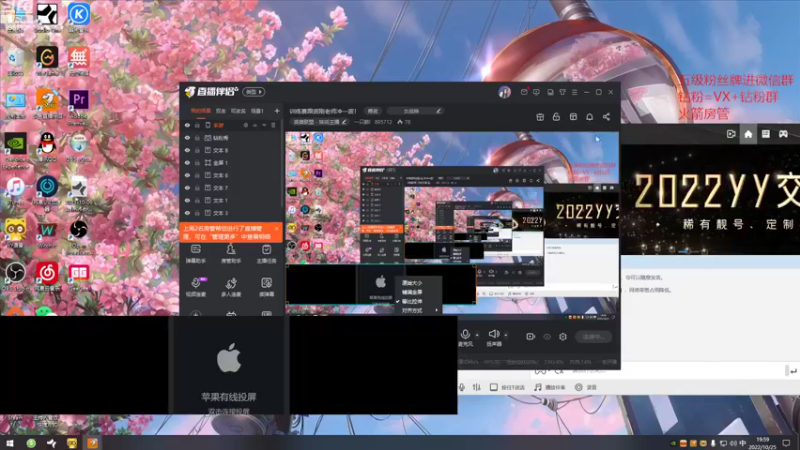Open the skin shirt icon in title bar

tap(562, 92)
